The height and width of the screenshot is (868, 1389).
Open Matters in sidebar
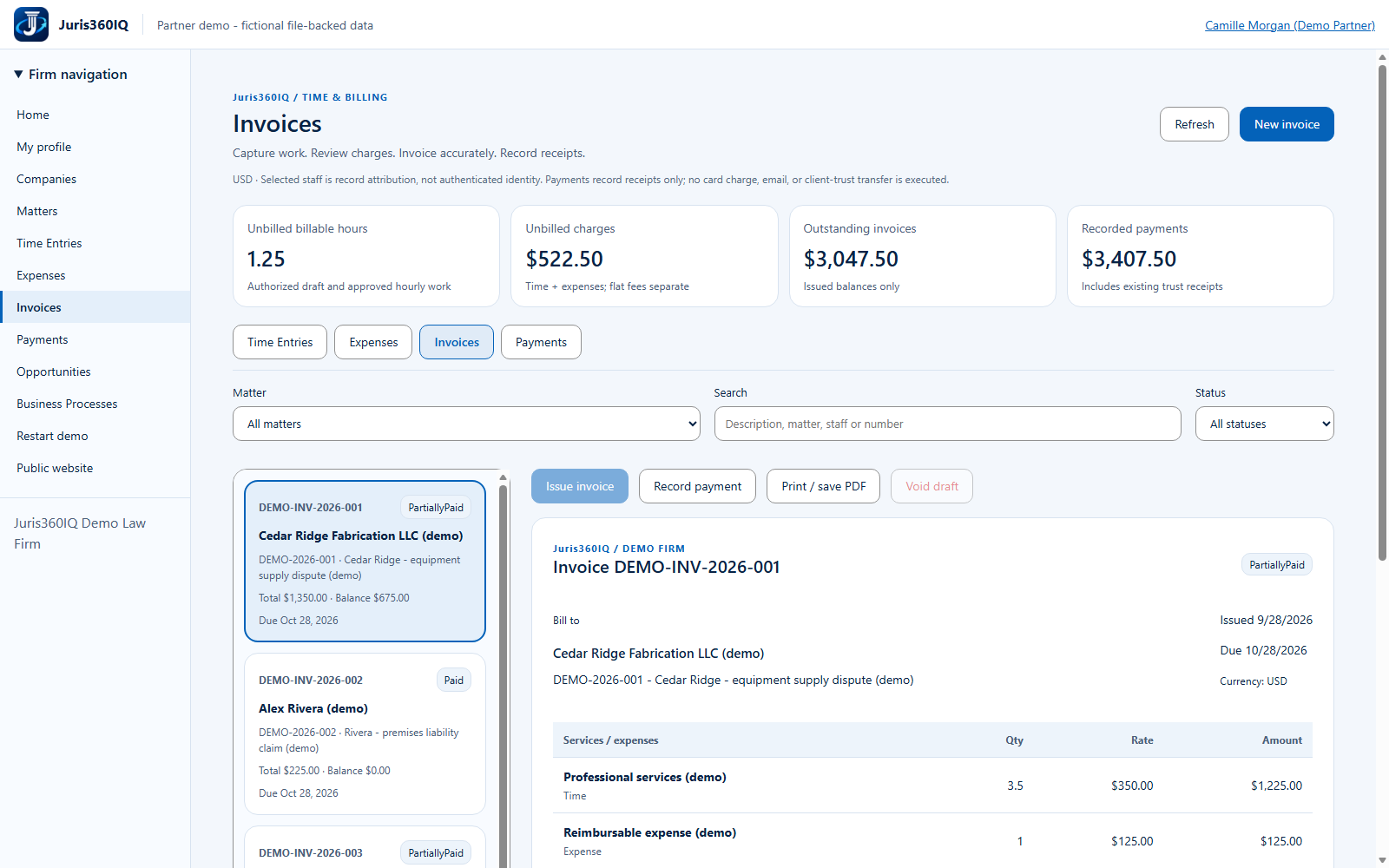(95, 211)
